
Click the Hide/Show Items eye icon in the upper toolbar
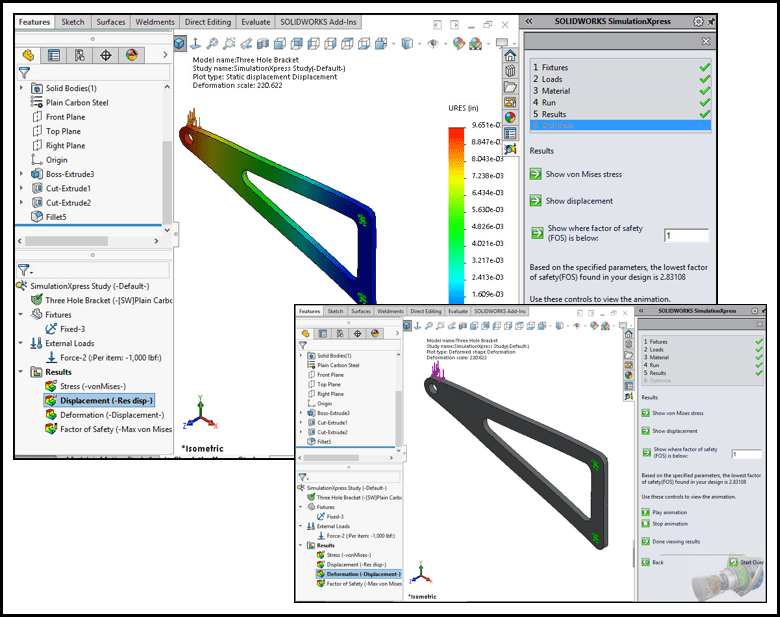(x=433, y=44)
